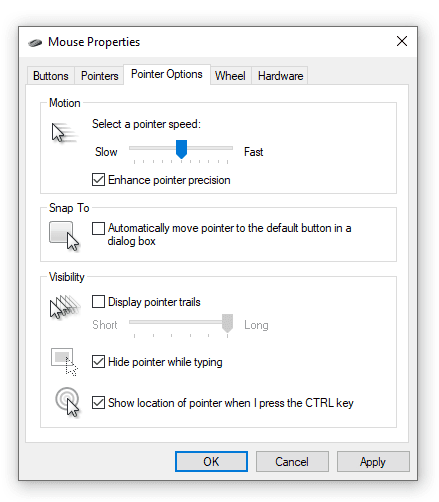
Task: Open the Pointers tab
Action: pos(100,76)
